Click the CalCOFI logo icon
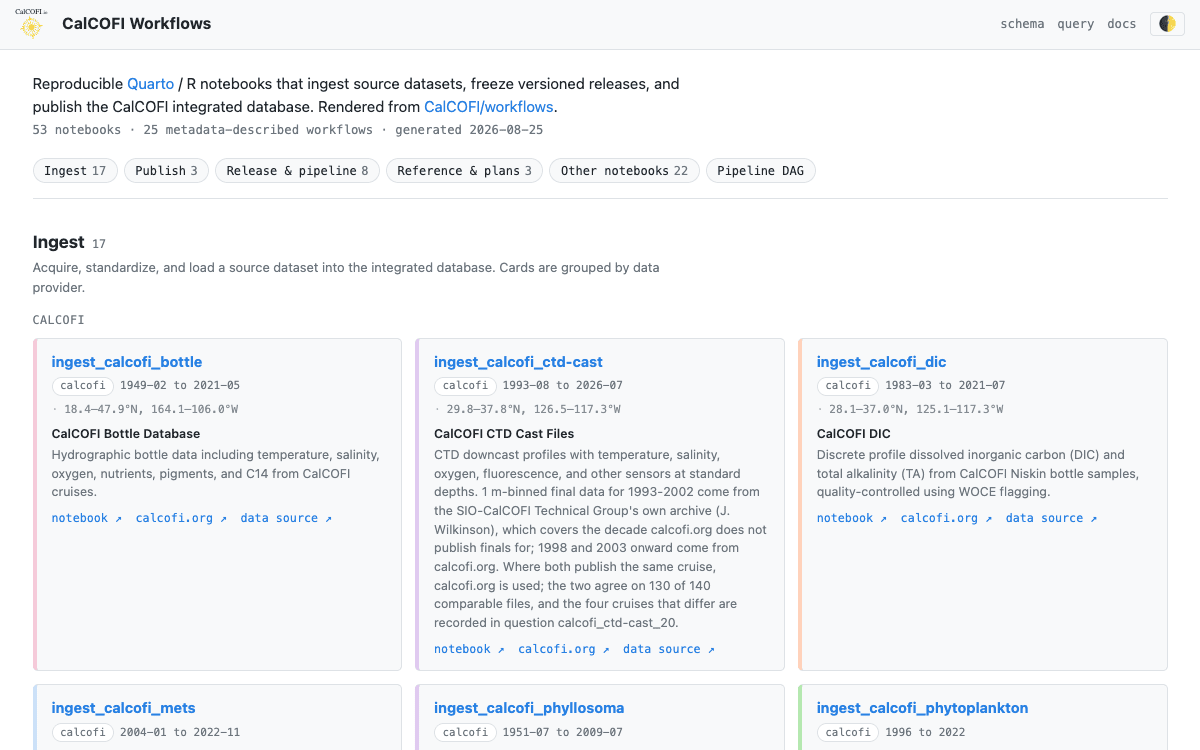 31,24
